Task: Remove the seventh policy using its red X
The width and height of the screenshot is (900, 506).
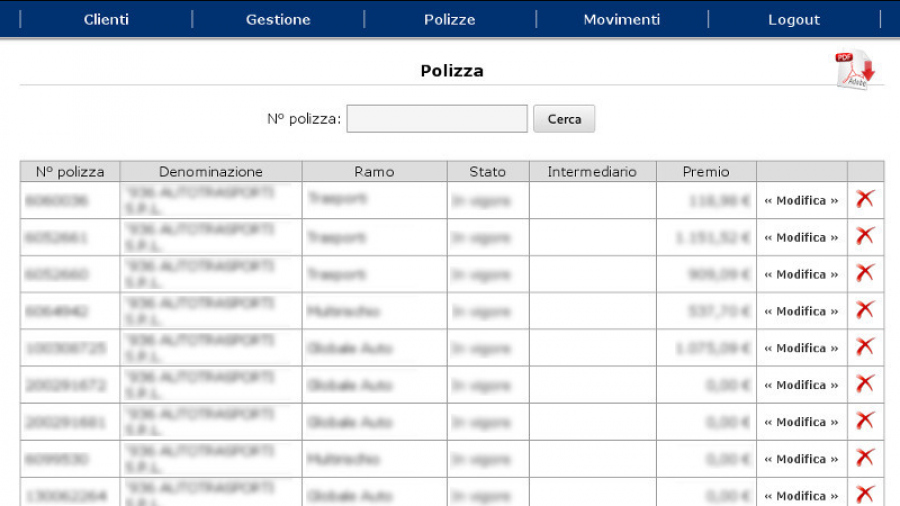Action: coord(865,421)
